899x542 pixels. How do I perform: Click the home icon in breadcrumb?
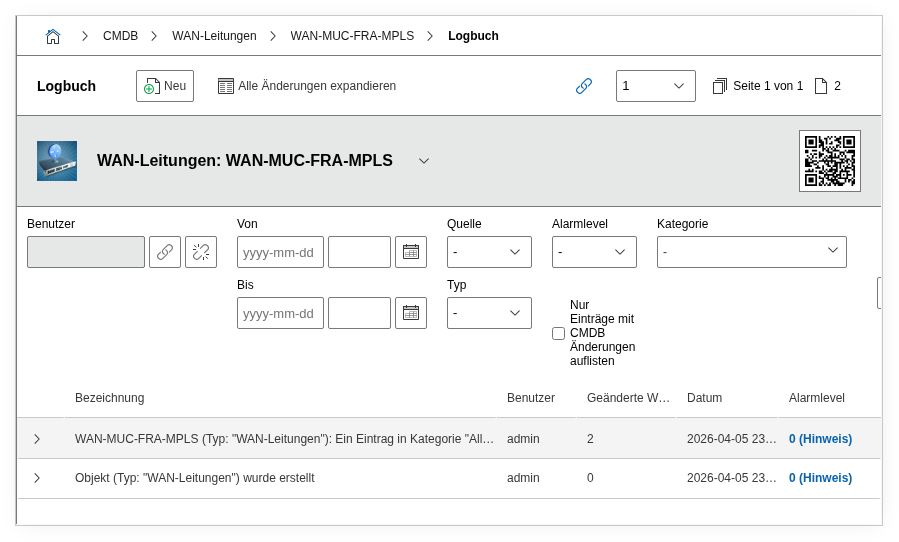53,36
